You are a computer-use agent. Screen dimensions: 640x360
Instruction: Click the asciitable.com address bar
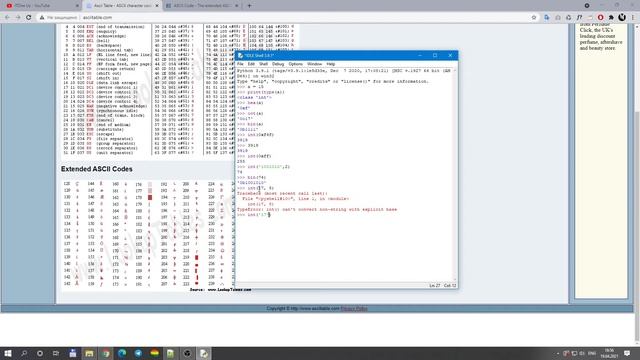point(286,18)
